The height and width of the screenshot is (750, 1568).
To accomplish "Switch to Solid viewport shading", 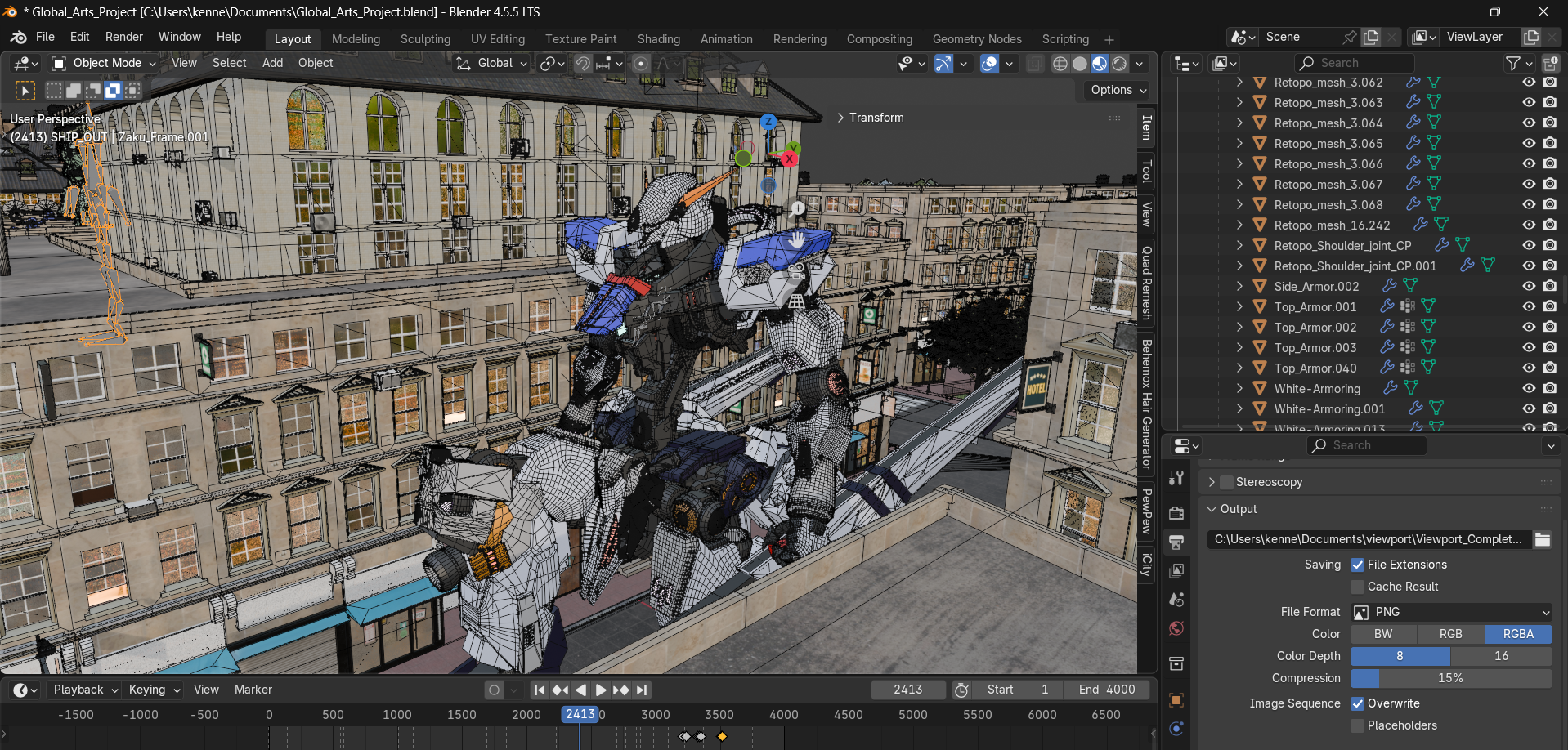I will tap(1080, 64).
